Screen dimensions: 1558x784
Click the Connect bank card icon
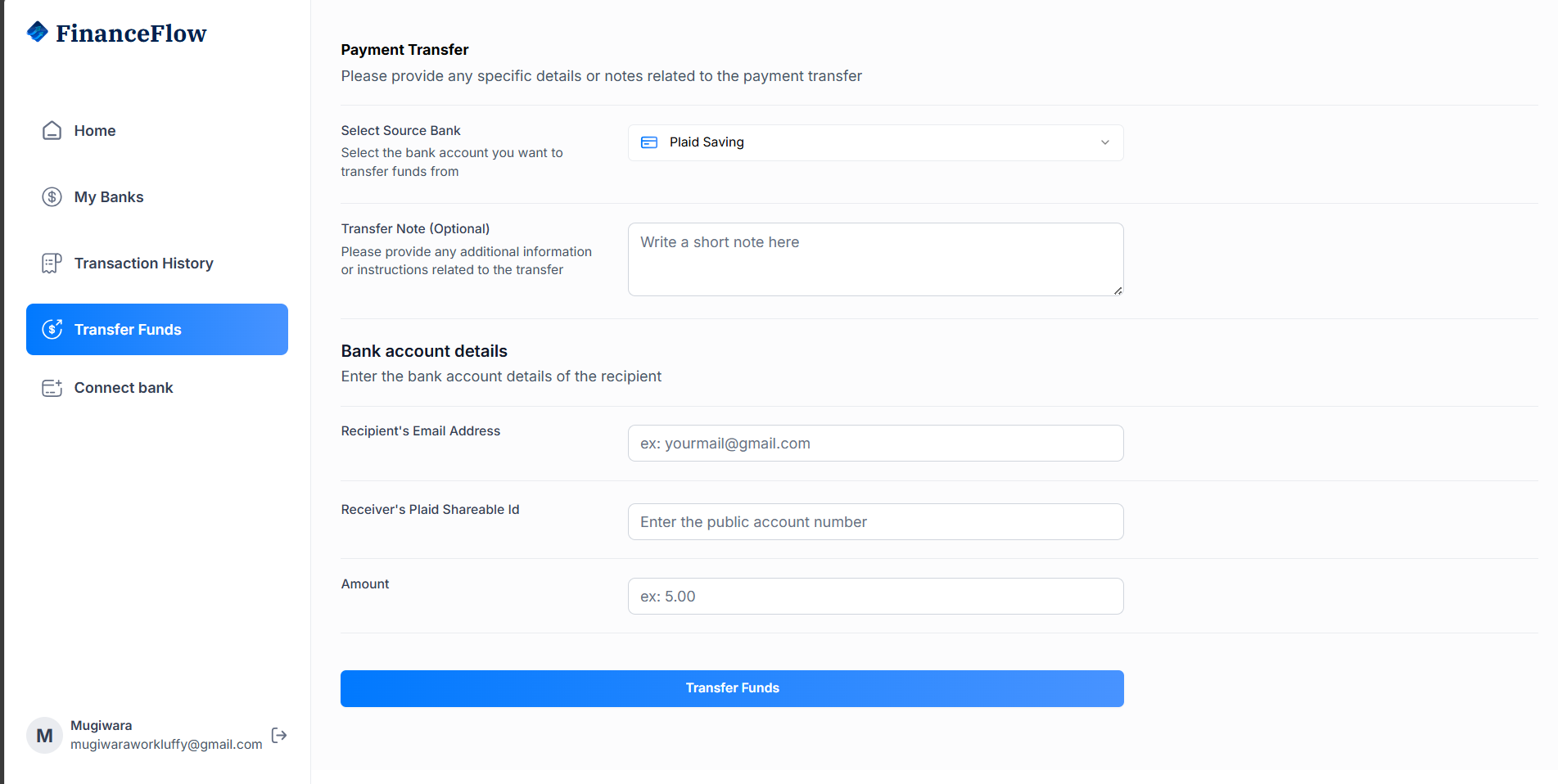click(52, 388)
